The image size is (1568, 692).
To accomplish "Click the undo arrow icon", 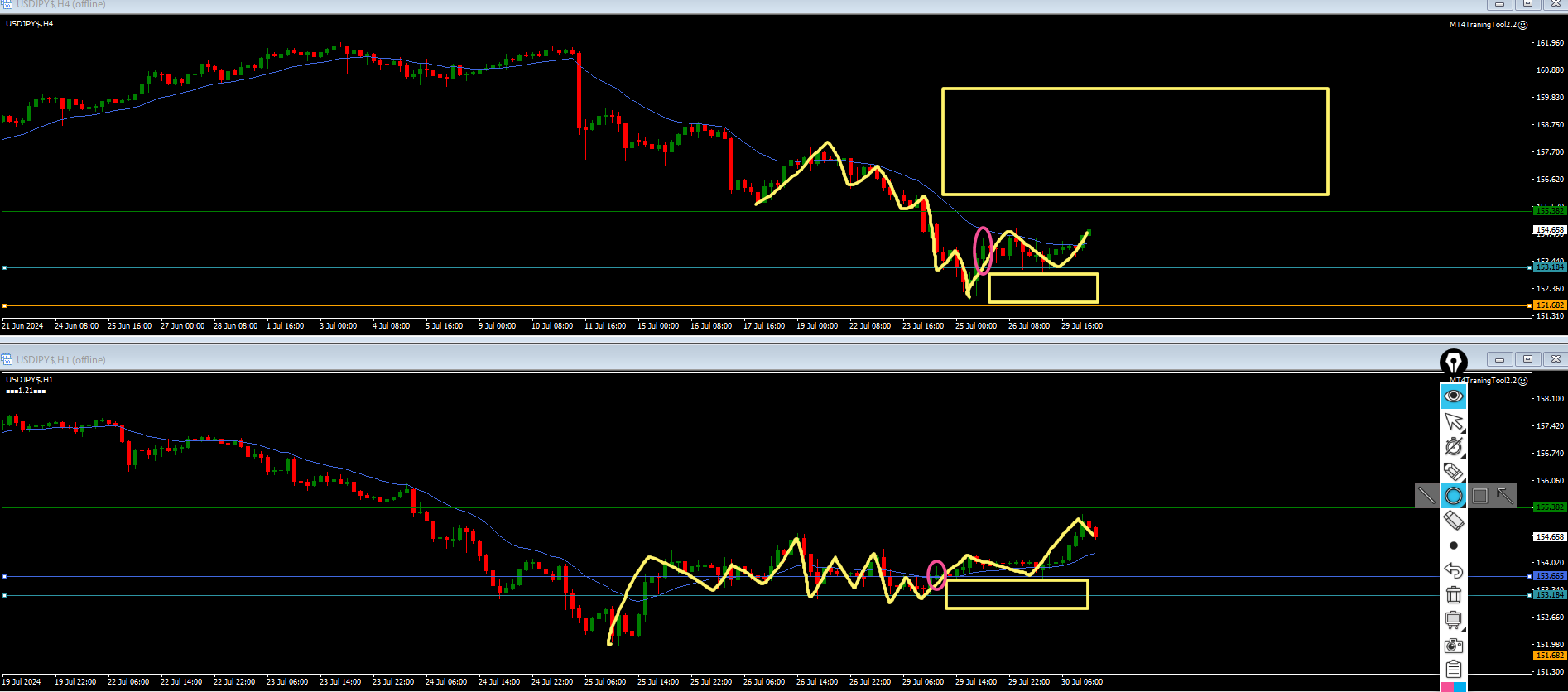I will (x=1453, y=570).
